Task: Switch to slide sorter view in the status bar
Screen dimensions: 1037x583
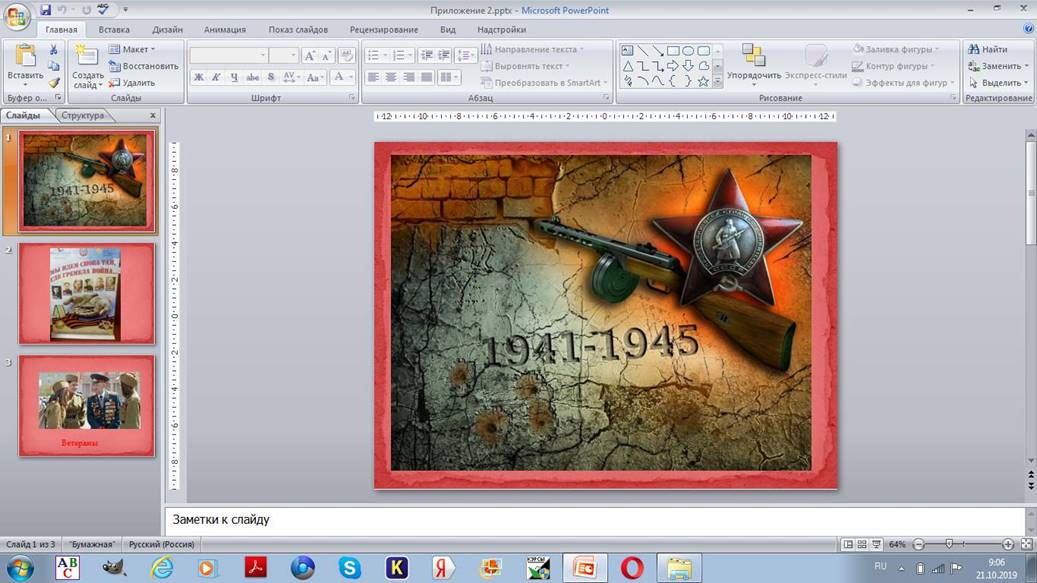Action: pos(862,545)
